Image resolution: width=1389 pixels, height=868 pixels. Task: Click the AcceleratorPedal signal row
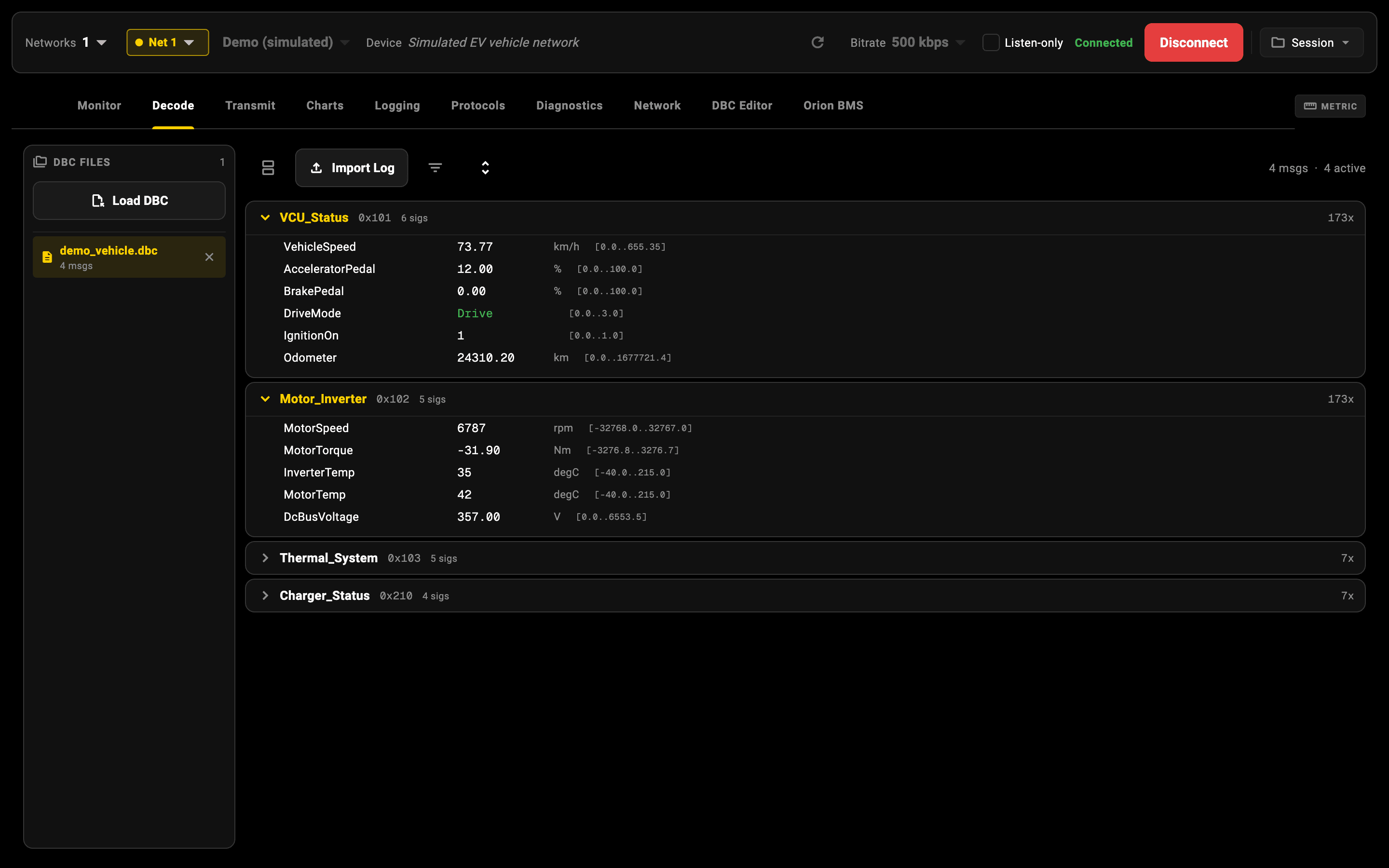pos(804,269)
